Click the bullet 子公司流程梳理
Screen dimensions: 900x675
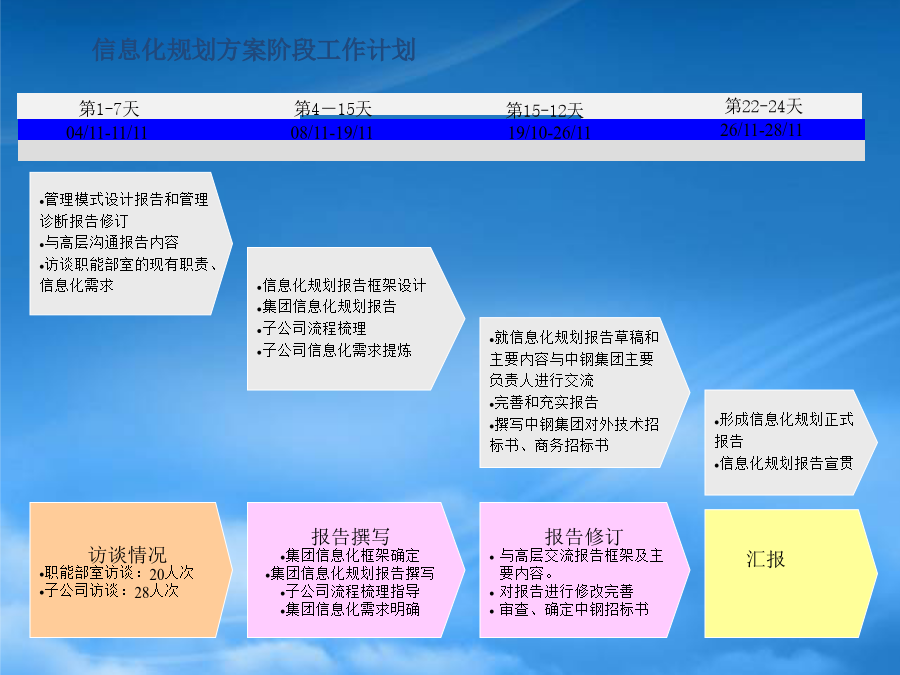(x=312, y=328)
